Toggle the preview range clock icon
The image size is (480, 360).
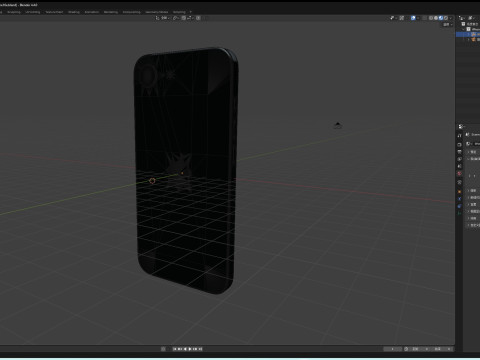tap(406, 349)
